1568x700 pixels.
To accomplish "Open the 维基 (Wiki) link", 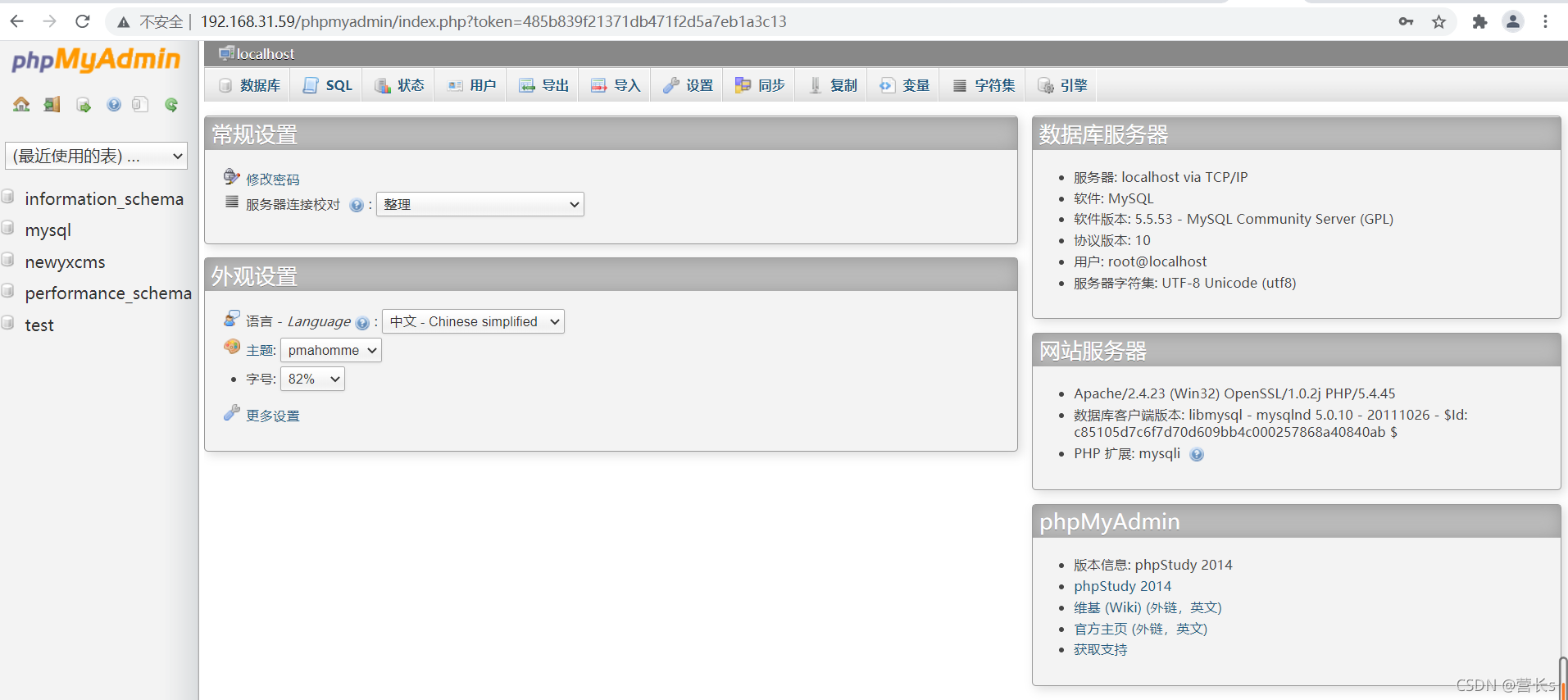I will 1148,607.
